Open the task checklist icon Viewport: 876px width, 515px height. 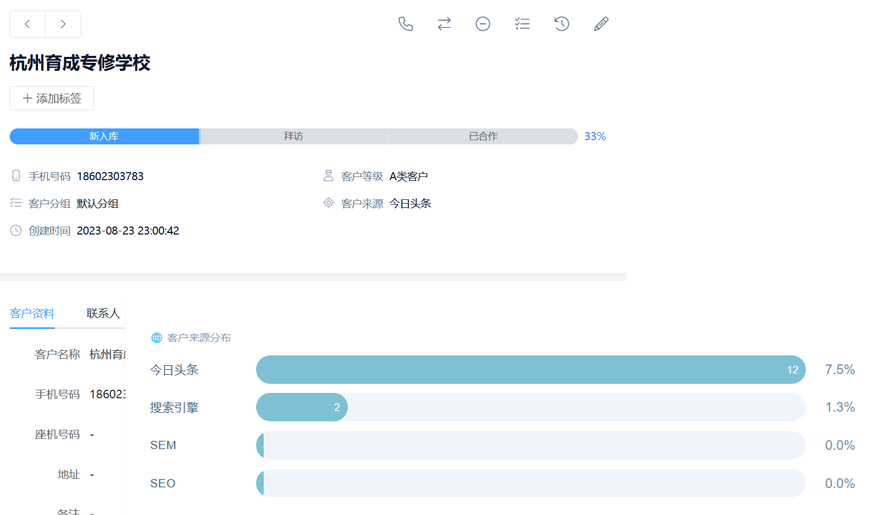522,24
